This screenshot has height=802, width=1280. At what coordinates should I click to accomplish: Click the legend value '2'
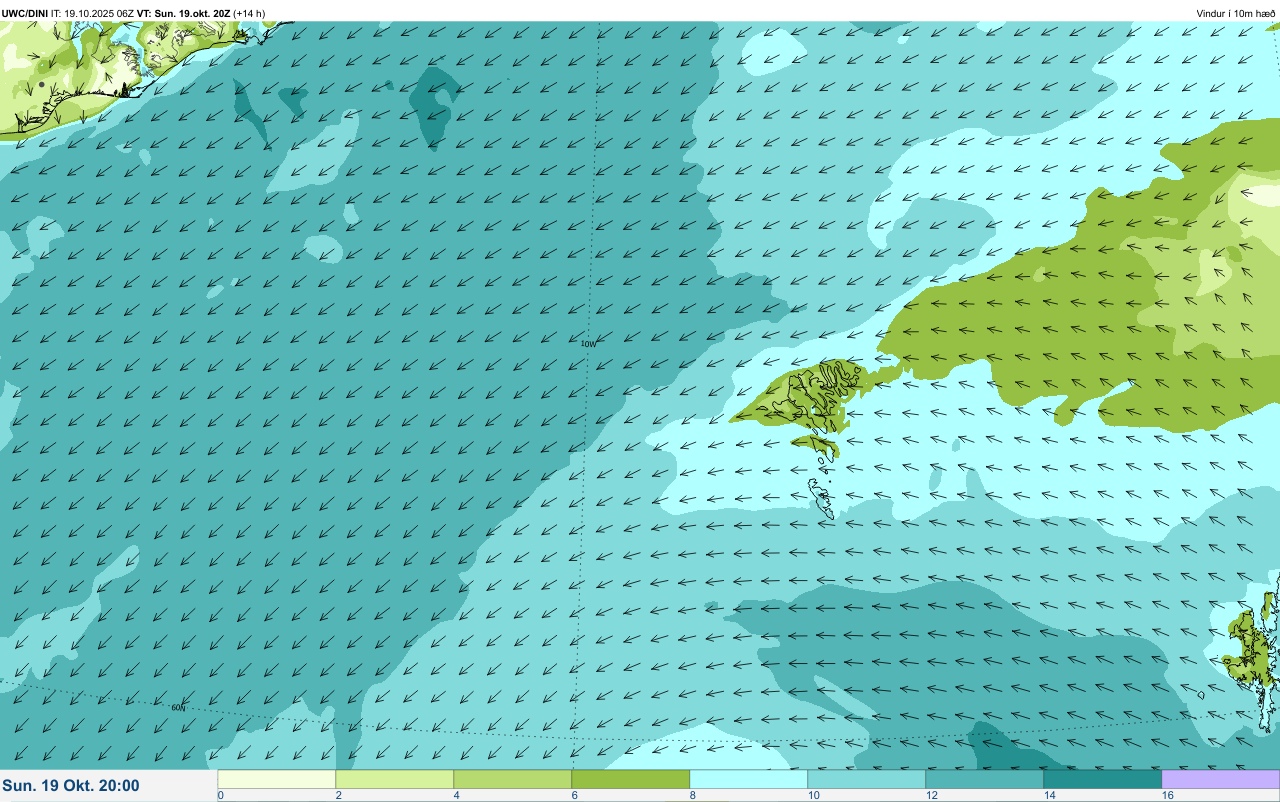[338, 795]
